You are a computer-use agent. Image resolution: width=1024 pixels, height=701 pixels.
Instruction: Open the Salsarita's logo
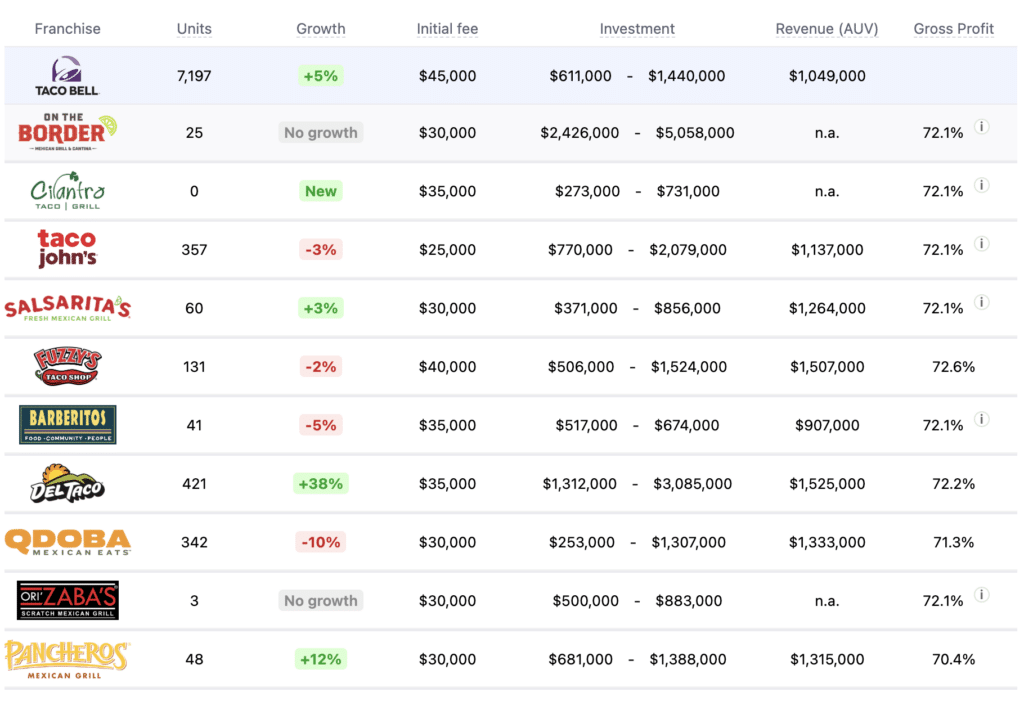[x=67, y=308]
